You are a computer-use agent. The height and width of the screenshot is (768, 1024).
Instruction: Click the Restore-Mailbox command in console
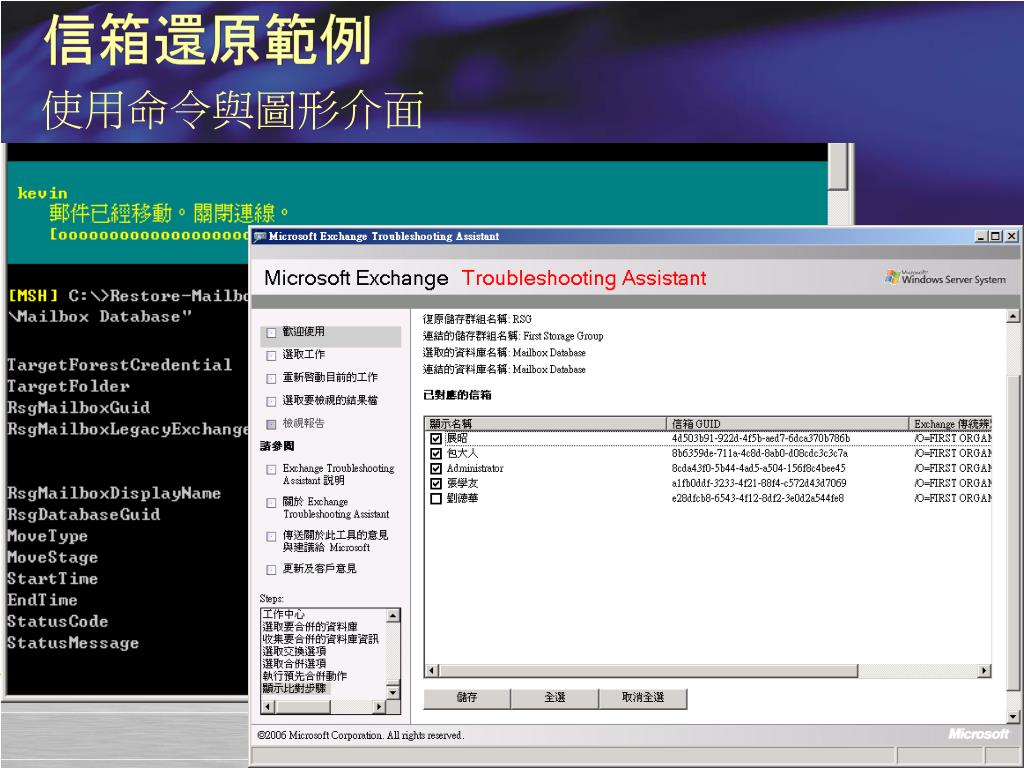(178, 296)
